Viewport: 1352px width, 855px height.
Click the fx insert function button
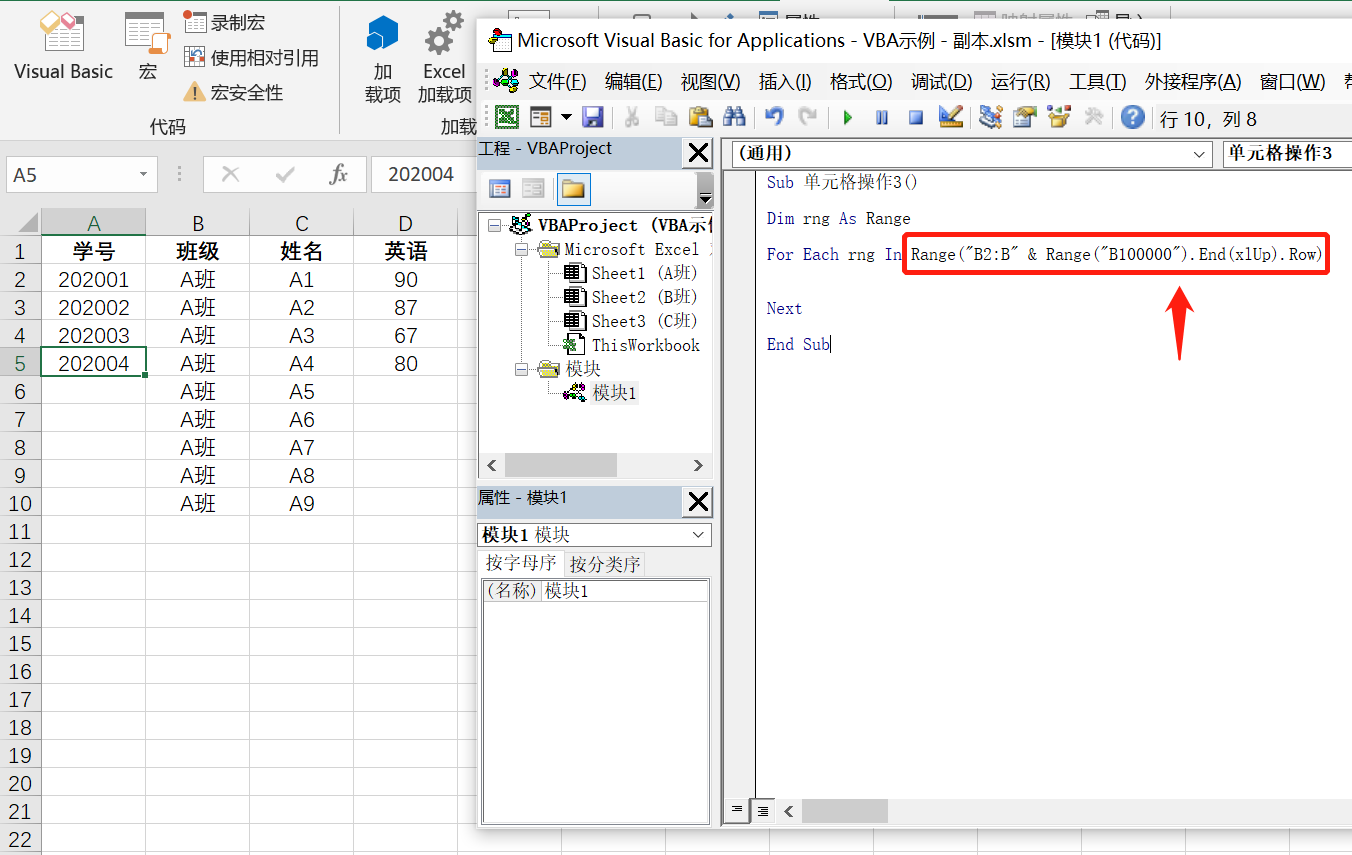click(339, 175)
